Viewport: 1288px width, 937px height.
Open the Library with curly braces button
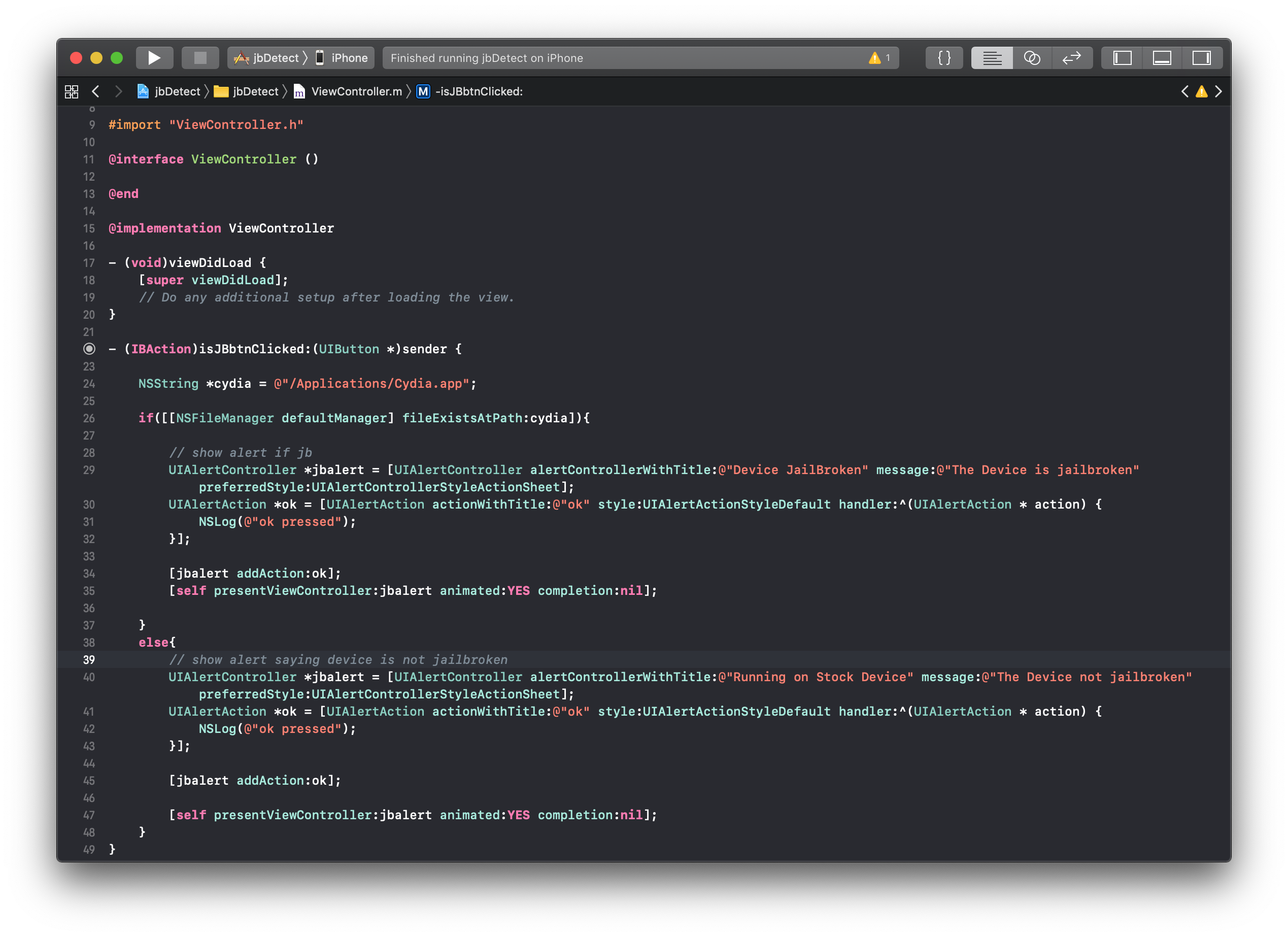944,58
